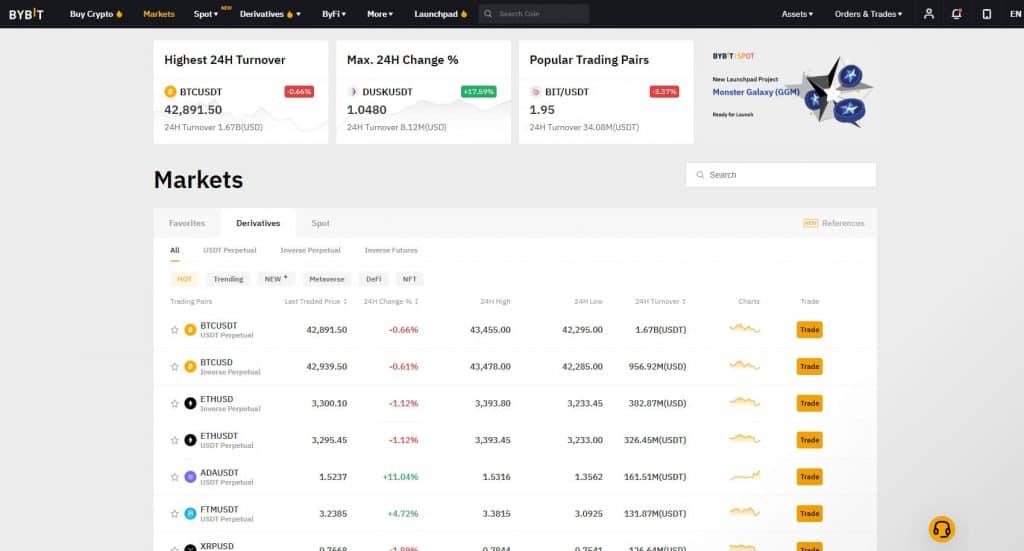Open the notifications bell icon

pos(957,14)
